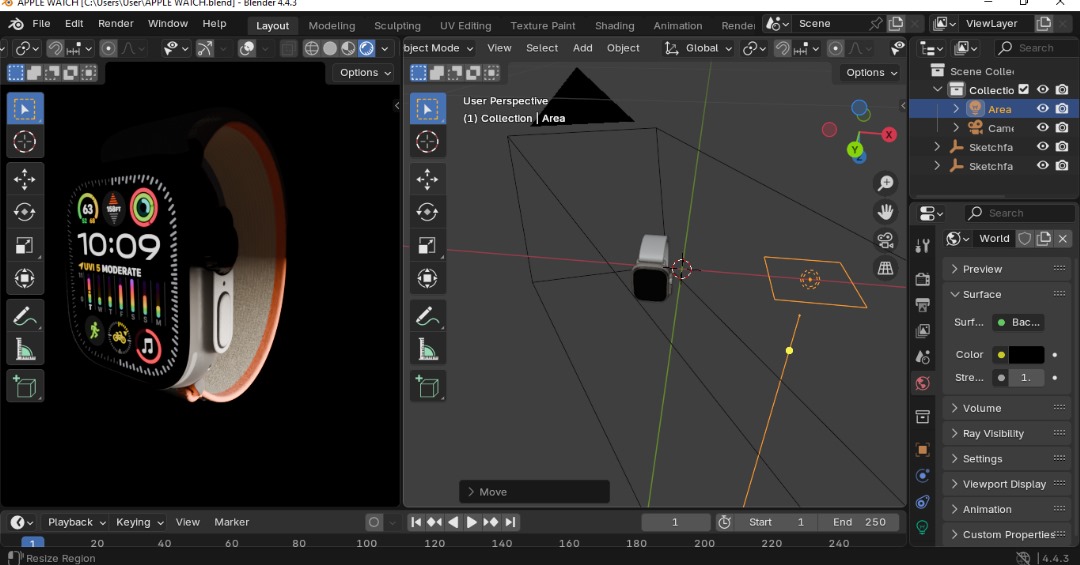The width and height of the screenshot is (1080, 565).
Task: Click the current frame number field
Action: coord(676,522)
